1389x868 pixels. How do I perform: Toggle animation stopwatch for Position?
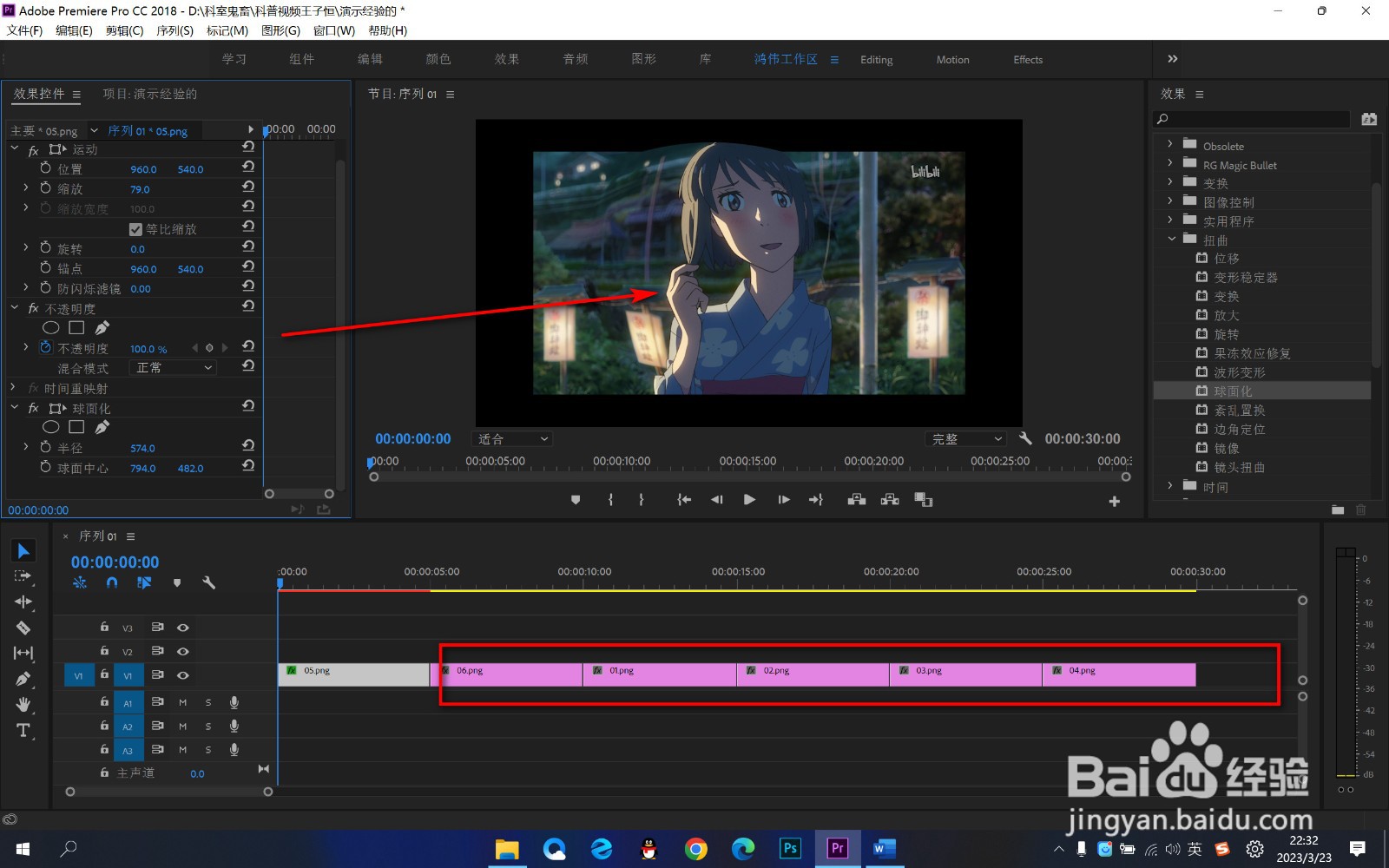46,168
